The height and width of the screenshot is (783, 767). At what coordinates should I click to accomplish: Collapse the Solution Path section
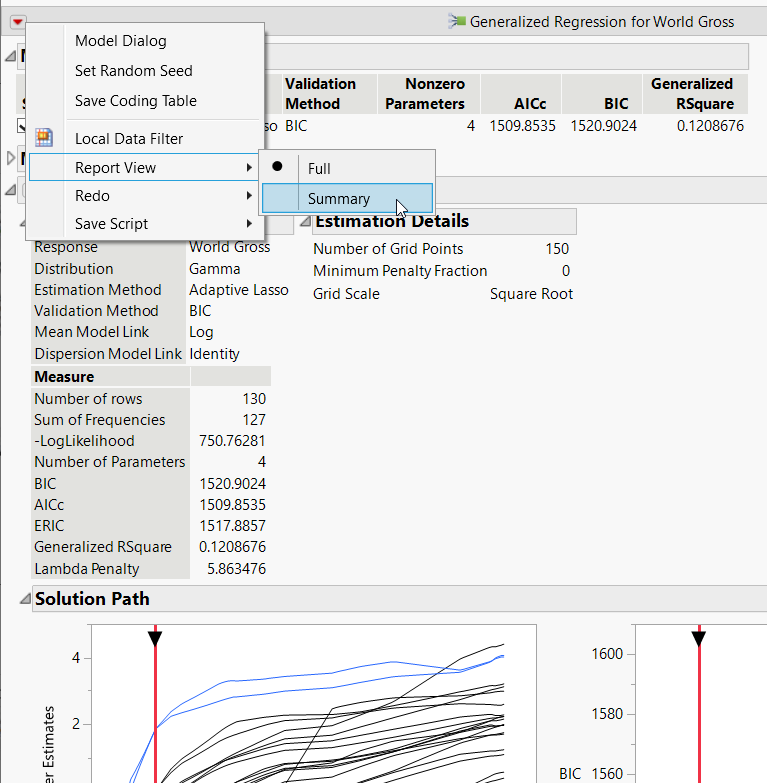click(24, 599)
